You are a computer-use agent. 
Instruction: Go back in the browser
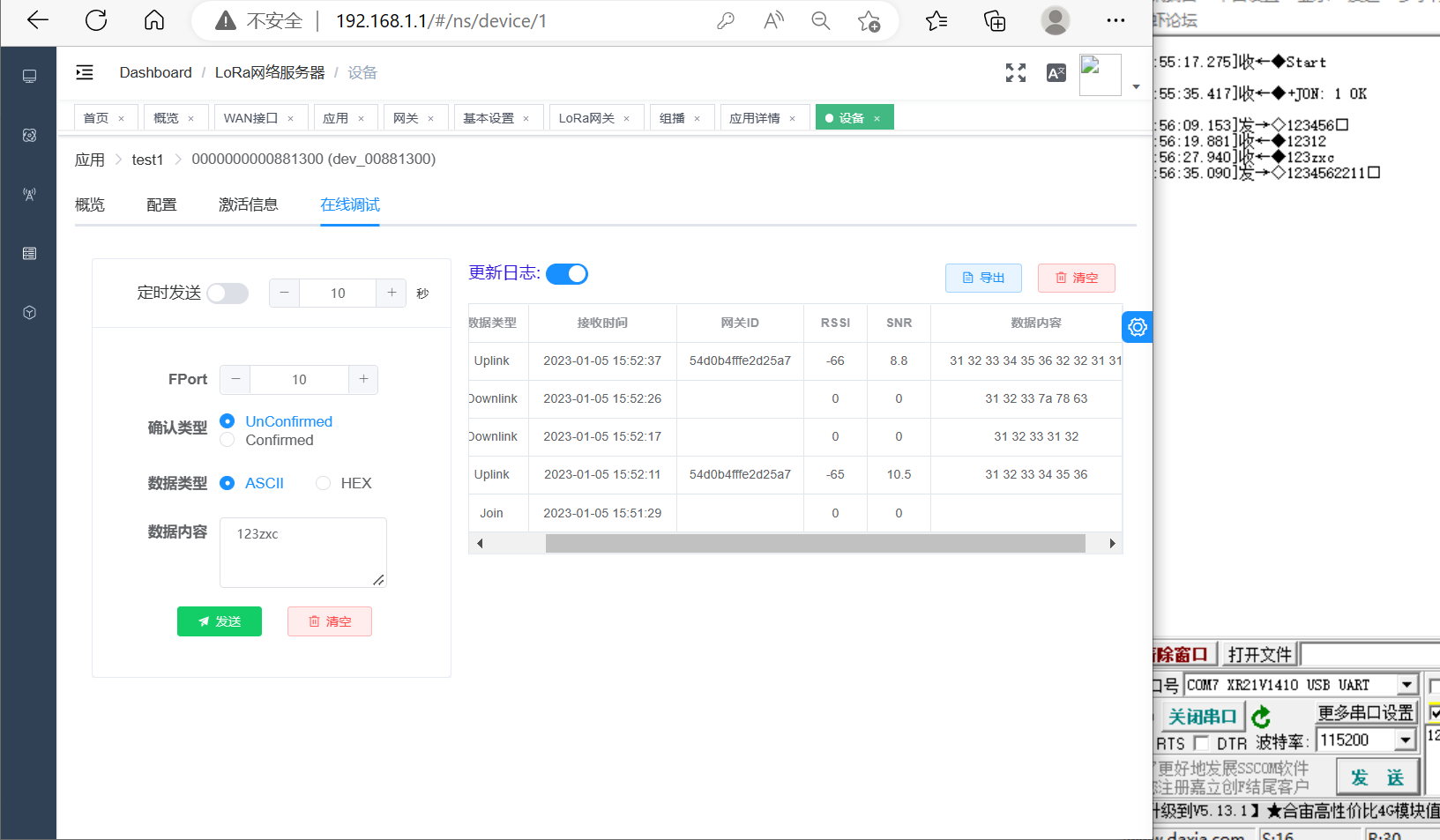click(x=38, y=20)
